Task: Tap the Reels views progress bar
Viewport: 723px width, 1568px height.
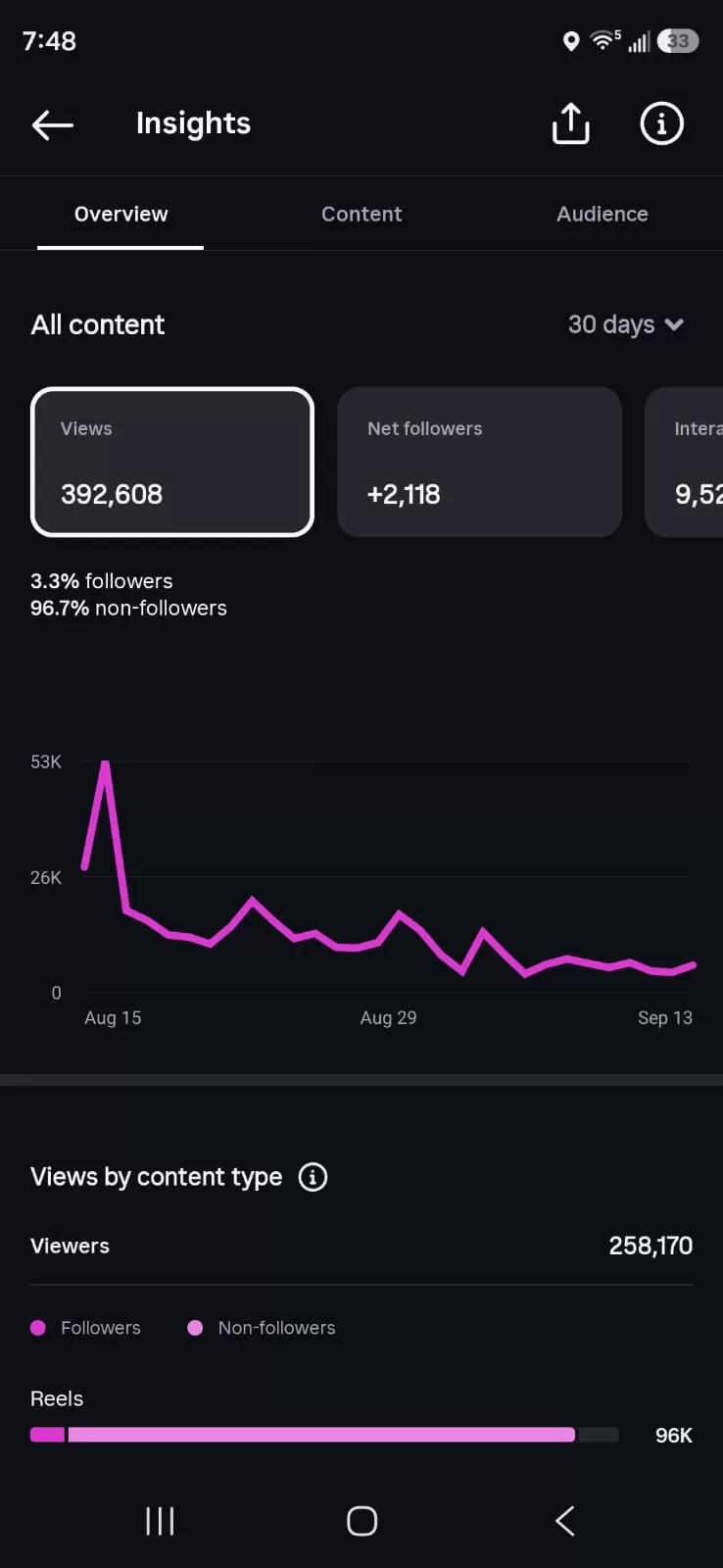Action: (324, 1435)
